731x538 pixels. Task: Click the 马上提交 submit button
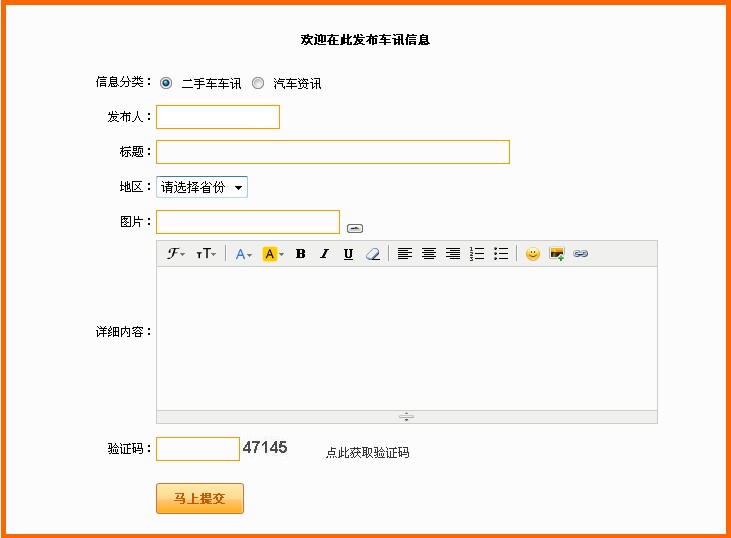point(200,498)
